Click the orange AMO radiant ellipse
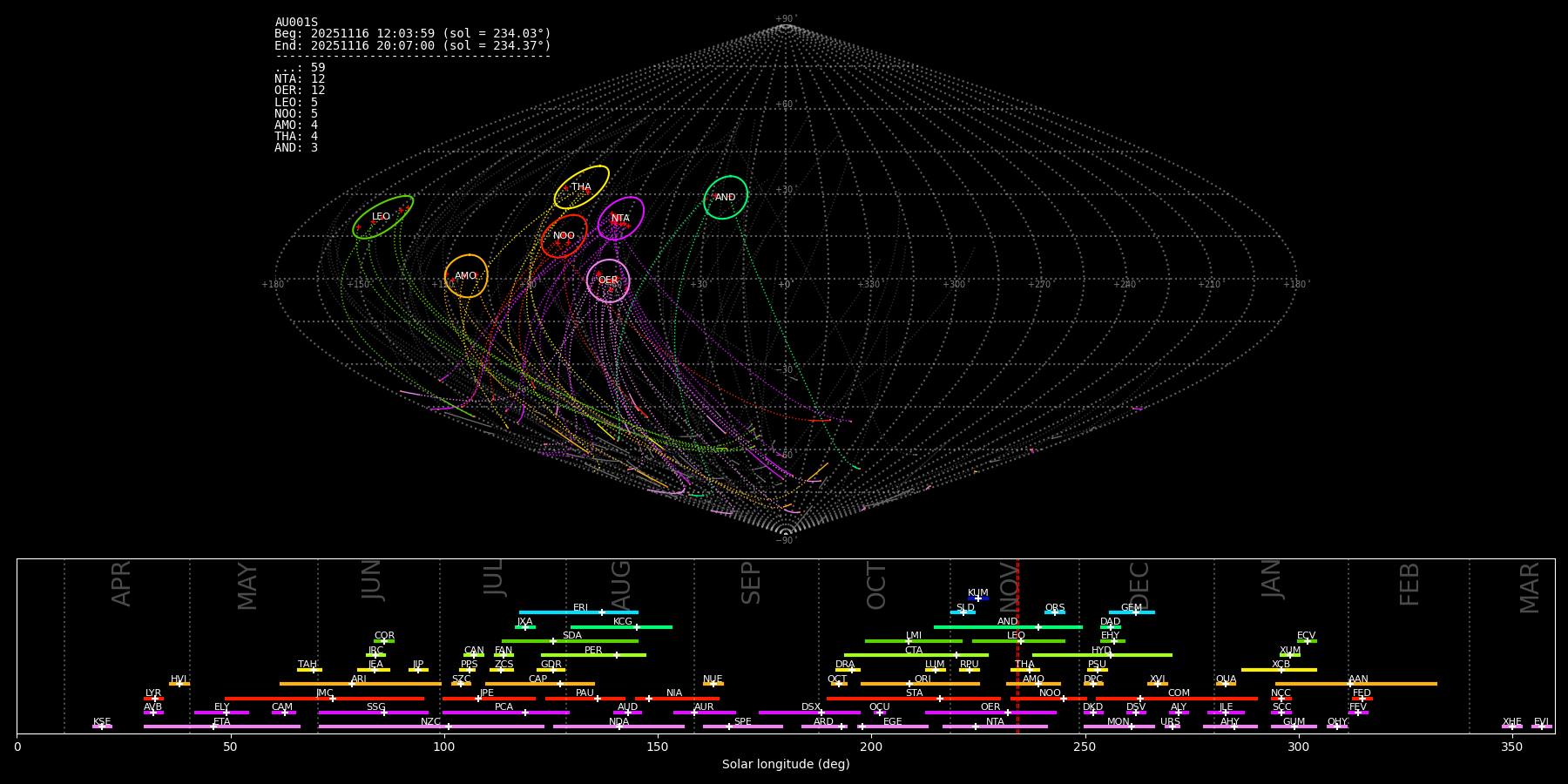Viewport: 1568px width, 784px height. click(466, 276)
